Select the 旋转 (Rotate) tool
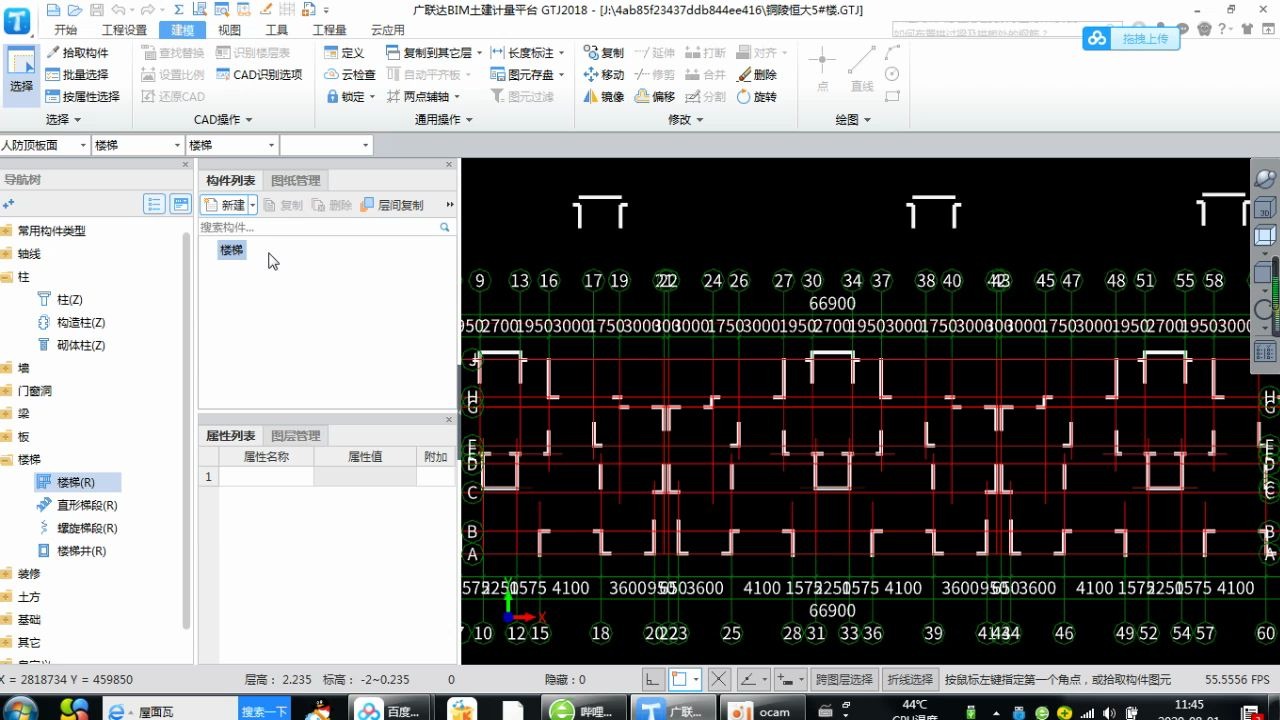This screenshot has width=1280, height=720. coord(757,96)
